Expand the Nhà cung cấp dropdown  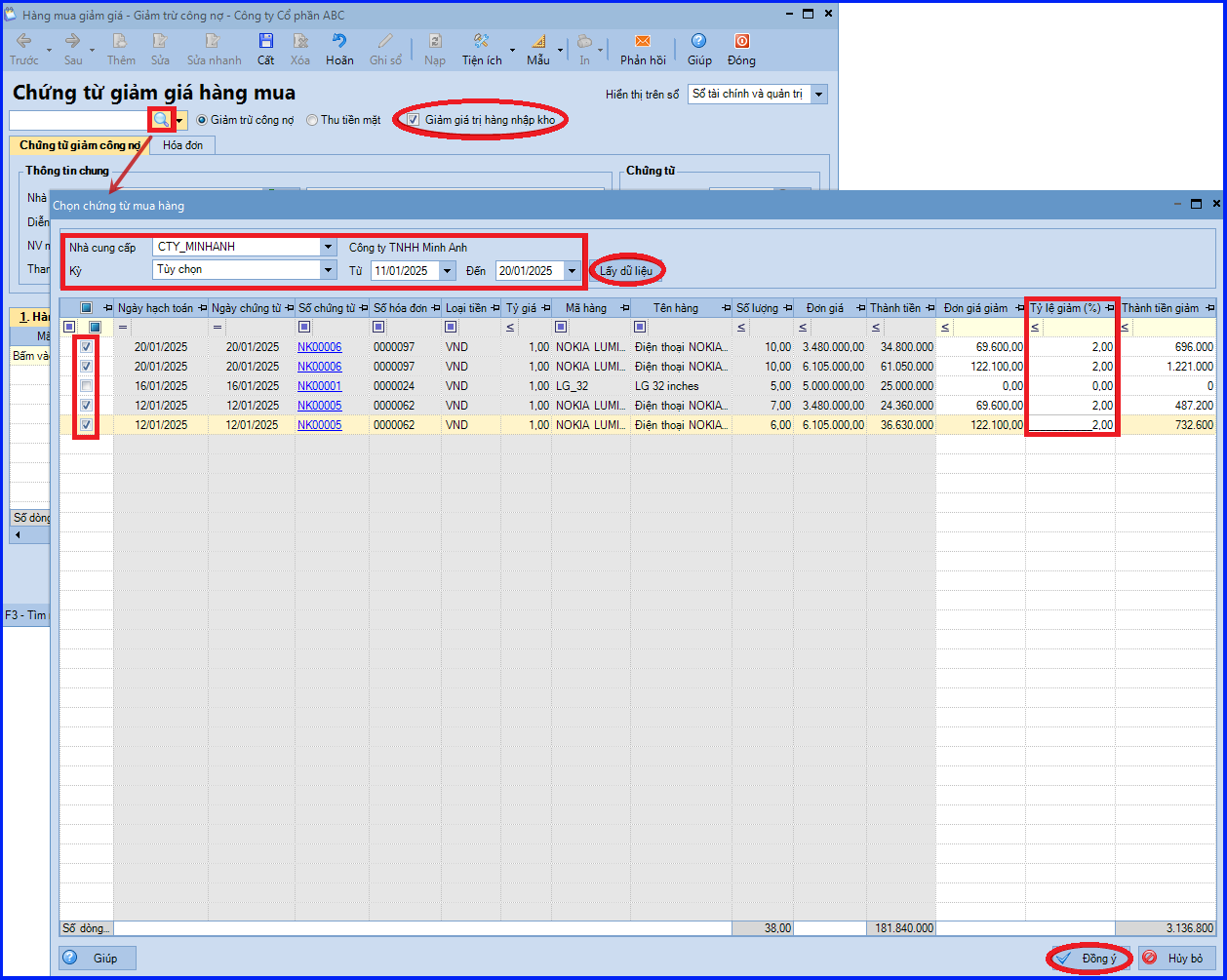(328, 248)
